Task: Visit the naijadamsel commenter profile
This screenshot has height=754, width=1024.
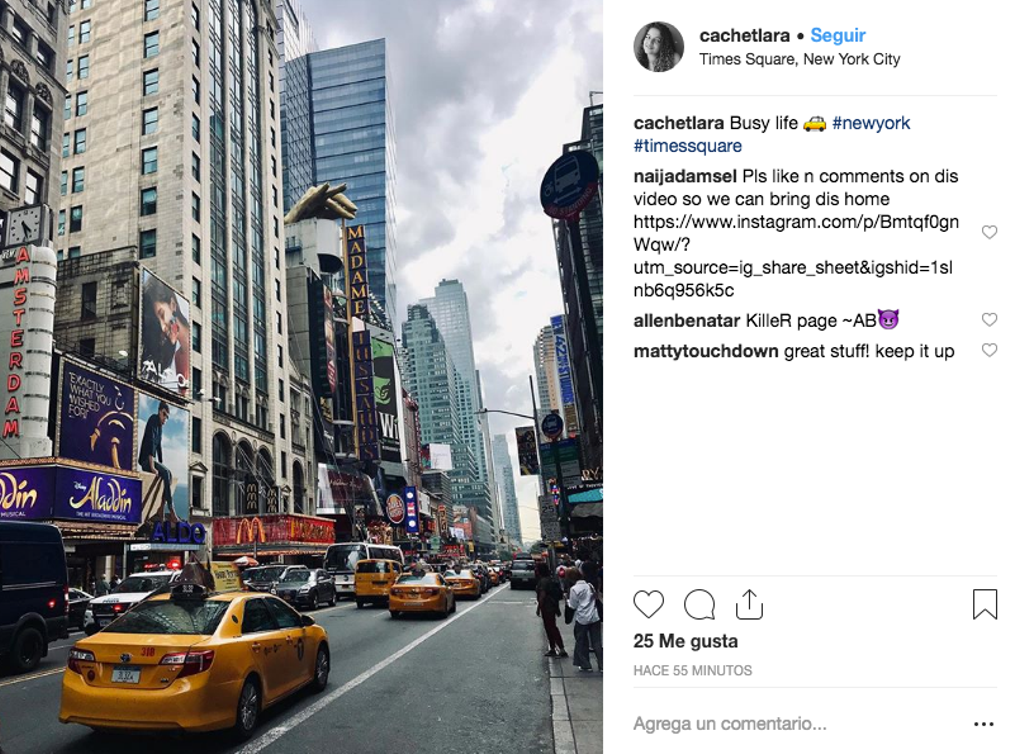Action: 685,176
